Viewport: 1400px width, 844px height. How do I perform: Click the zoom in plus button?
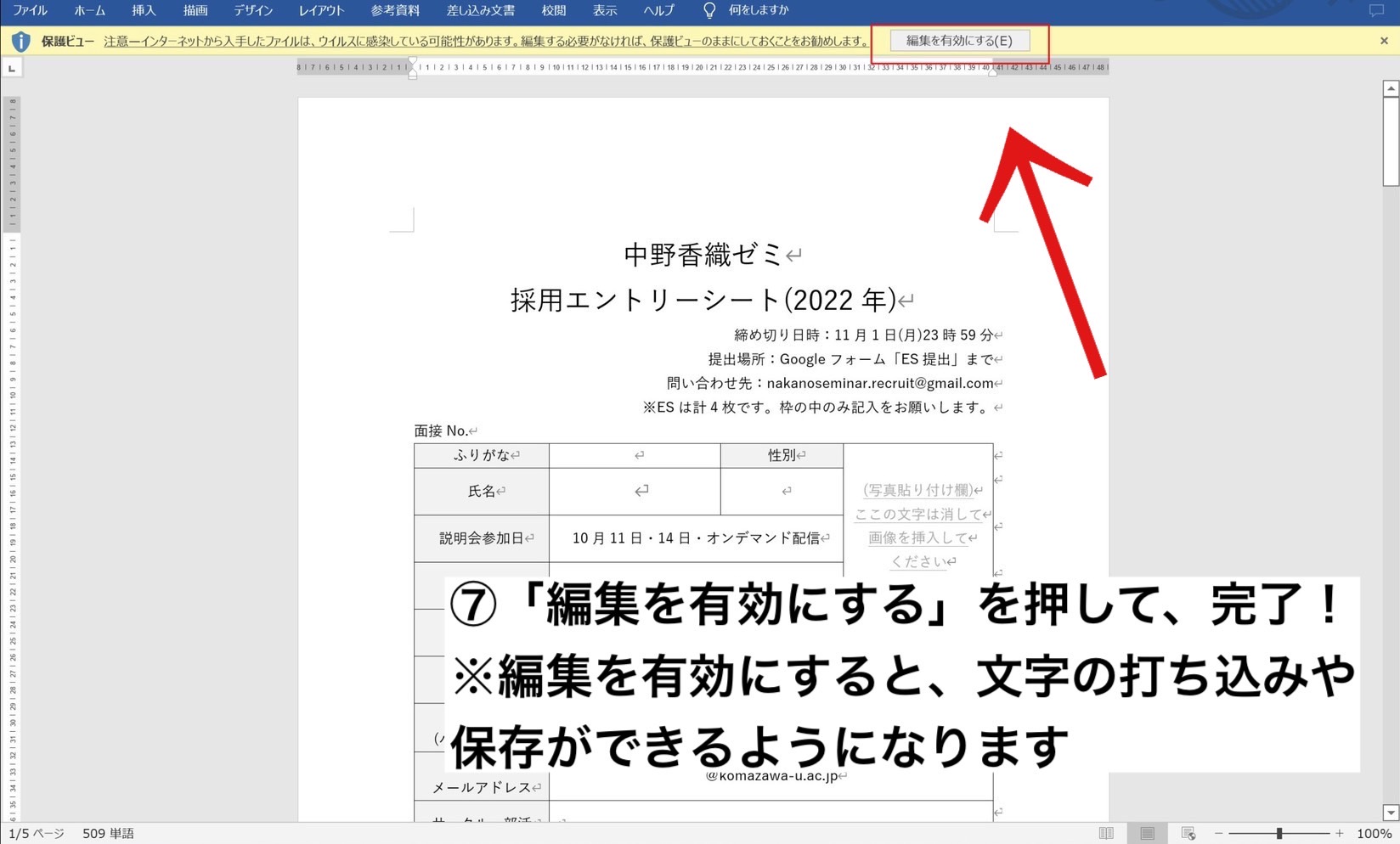(1340, 834)
